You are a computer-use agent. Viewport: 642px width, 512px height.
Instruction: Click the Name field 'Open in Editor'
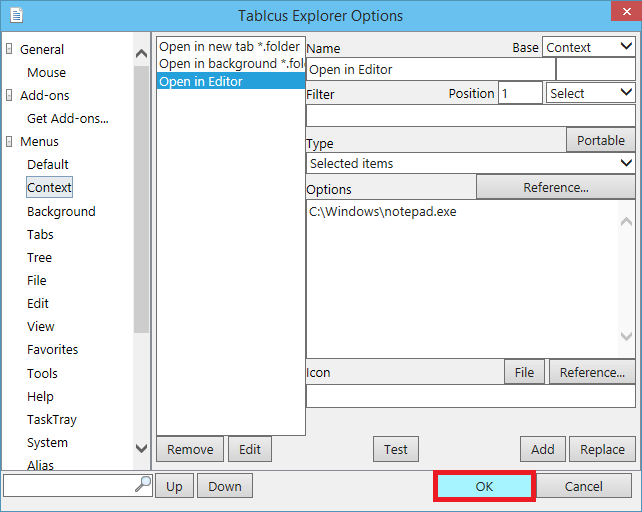430,69
